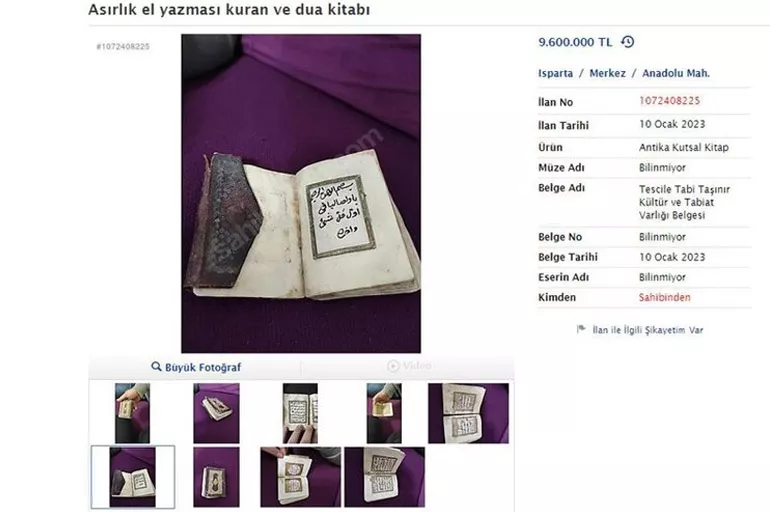Select fourth top-row thumbnail with gold book
This screenshot has width=770, height=512.
coord(384,413)
